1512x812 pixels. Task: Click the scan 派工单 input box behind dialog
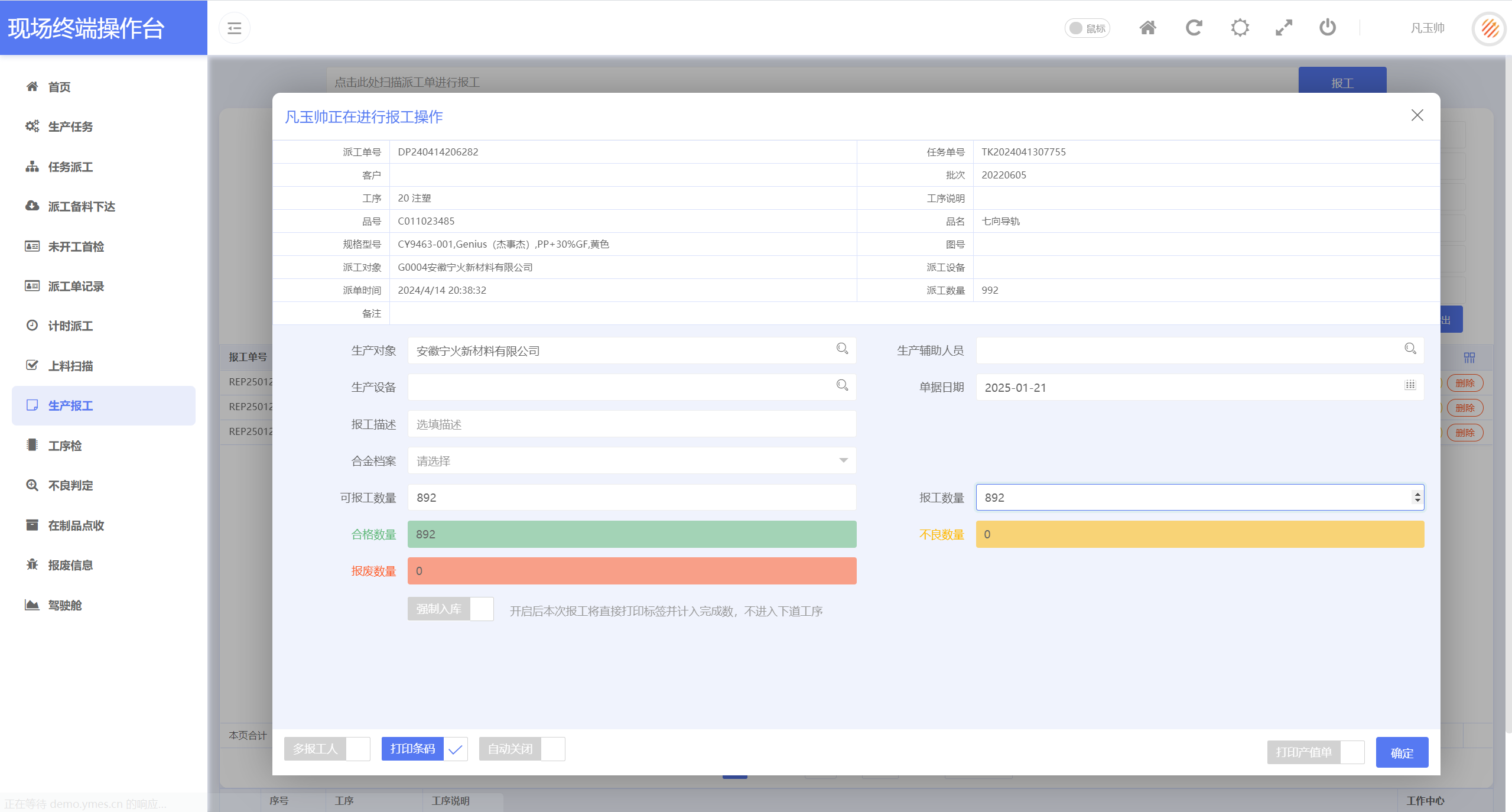812,82
